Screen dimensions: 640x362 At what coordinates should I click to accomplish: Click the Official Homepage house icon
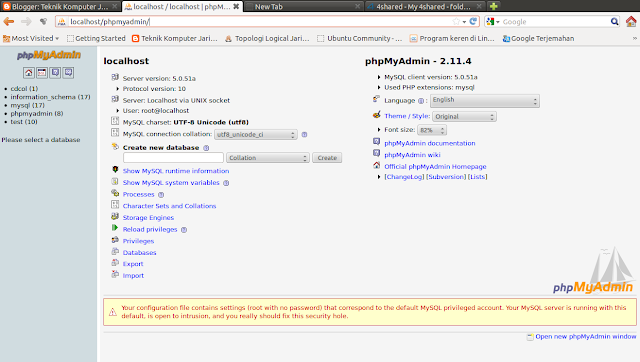(x=376, y=165)
